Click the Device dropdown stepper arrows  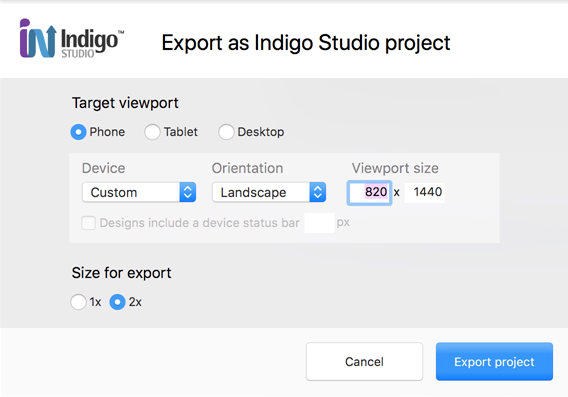click(x=188, y=192)
